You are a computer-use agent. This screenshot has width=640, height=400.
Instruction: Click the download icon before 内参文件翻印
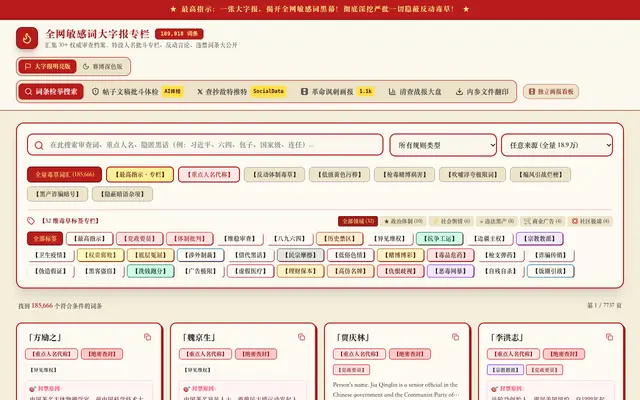pos(459,92)
